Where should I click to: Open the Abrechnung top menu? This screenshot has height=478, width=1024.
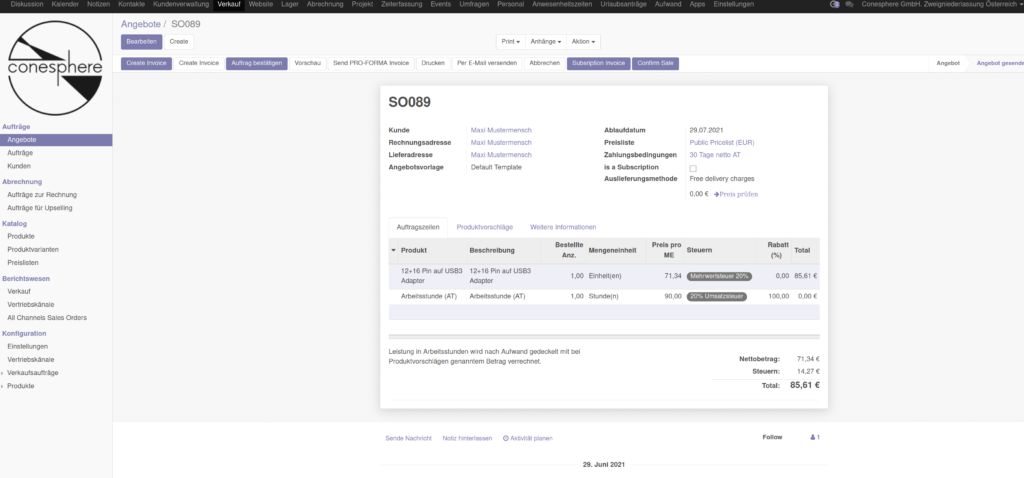[x=325, y=4]
